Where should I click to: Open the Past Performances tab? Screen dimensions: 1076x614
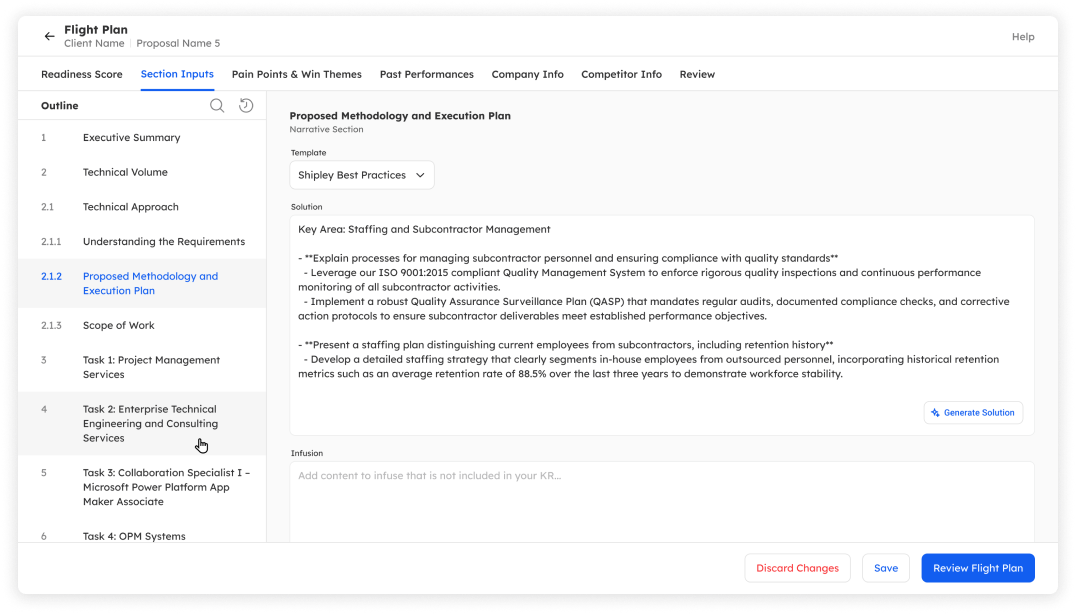click(426, 74)
